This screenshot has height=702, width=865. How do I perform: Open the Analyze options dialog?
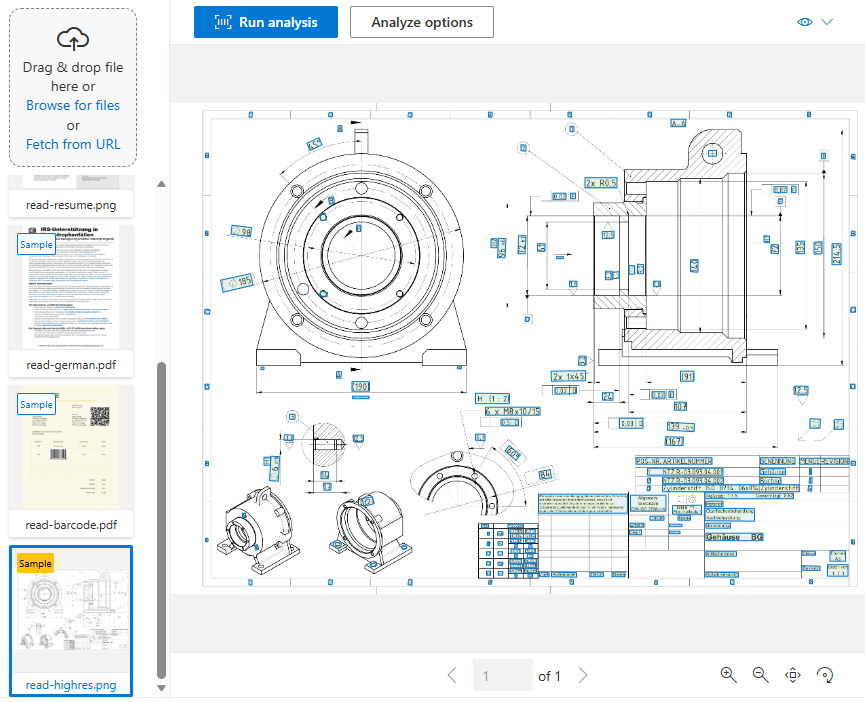pos(421,21)
